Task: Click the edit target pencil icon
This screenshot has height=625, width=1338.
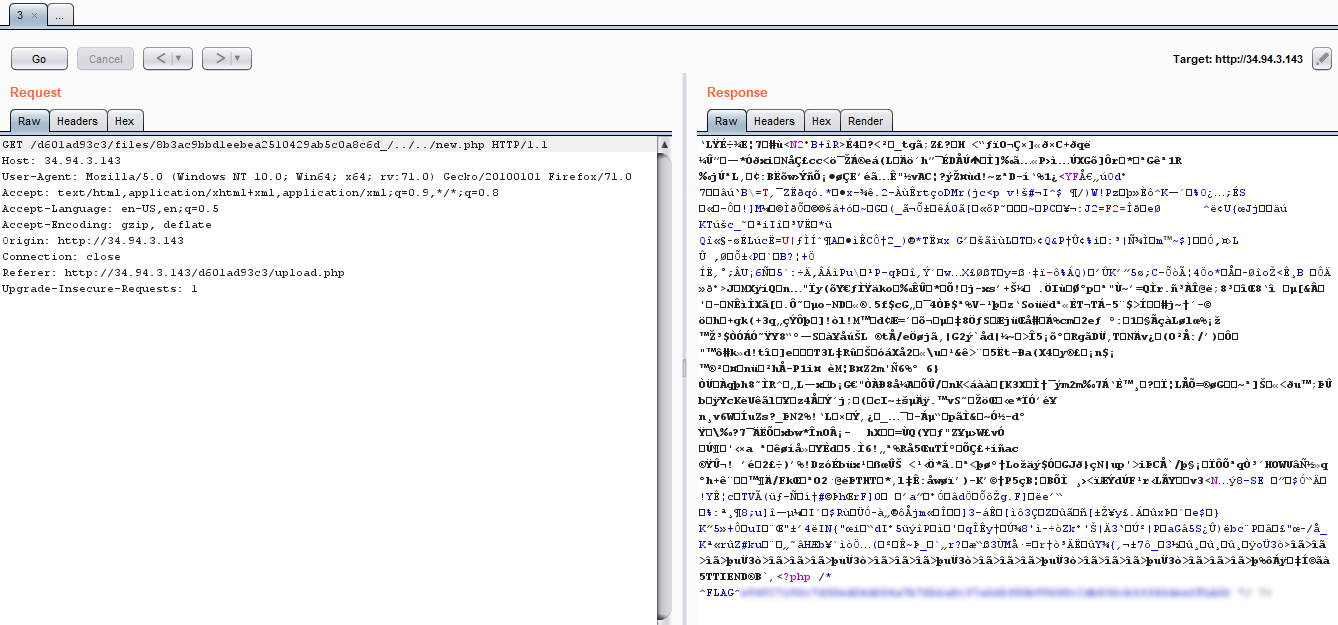Action: [x=1322, y=59]
